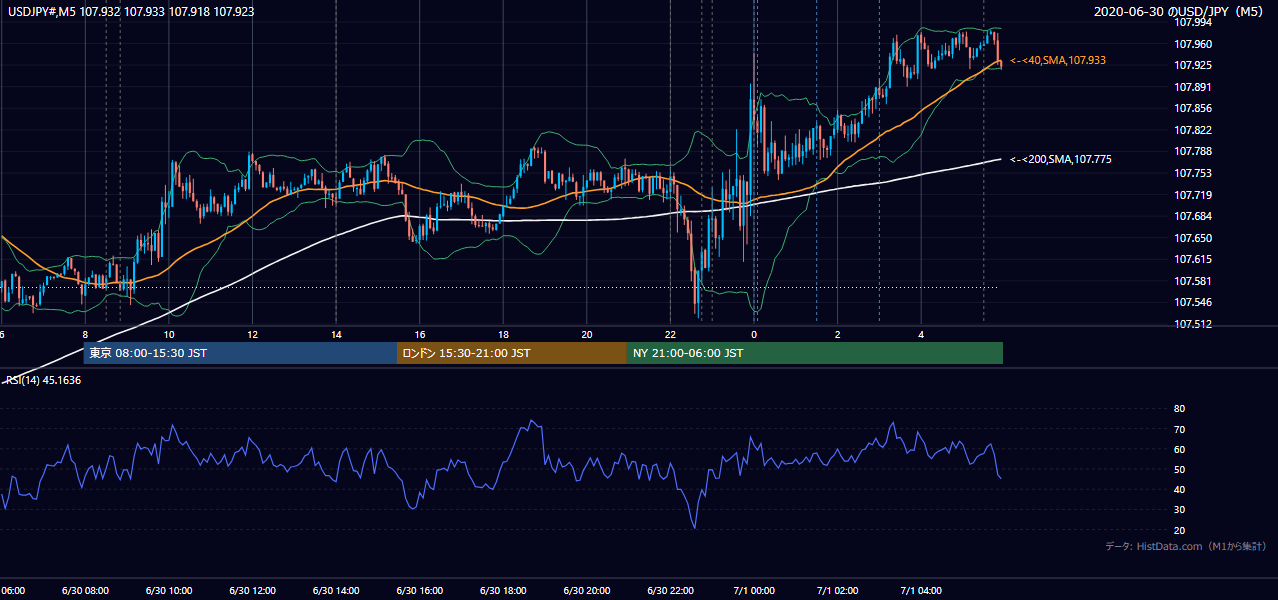Click the 107.856 price axis value

point(1192,108)
